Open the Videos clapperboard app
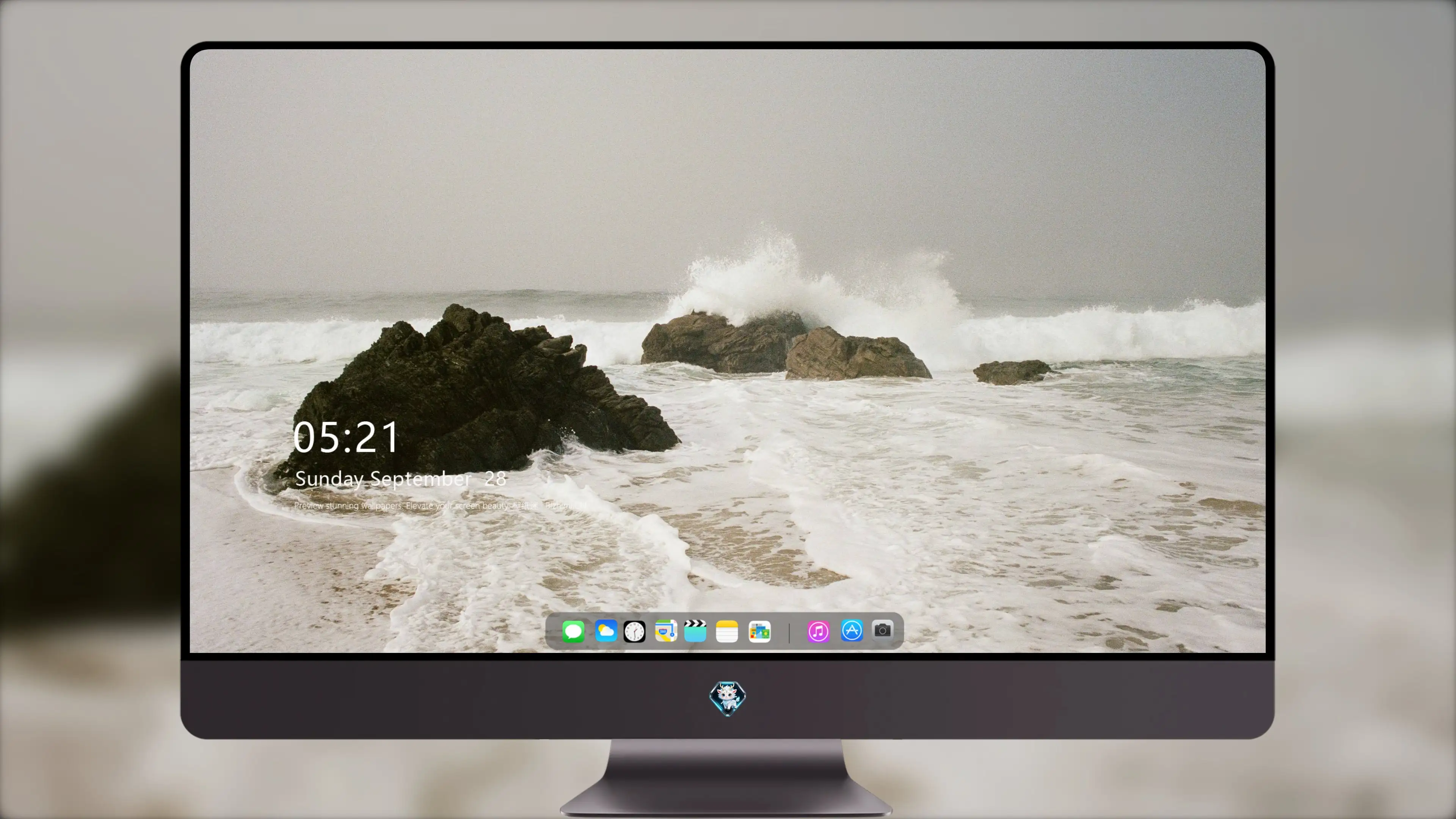Viewport: 1456px width, 819px height. click(x=695, y=631)
